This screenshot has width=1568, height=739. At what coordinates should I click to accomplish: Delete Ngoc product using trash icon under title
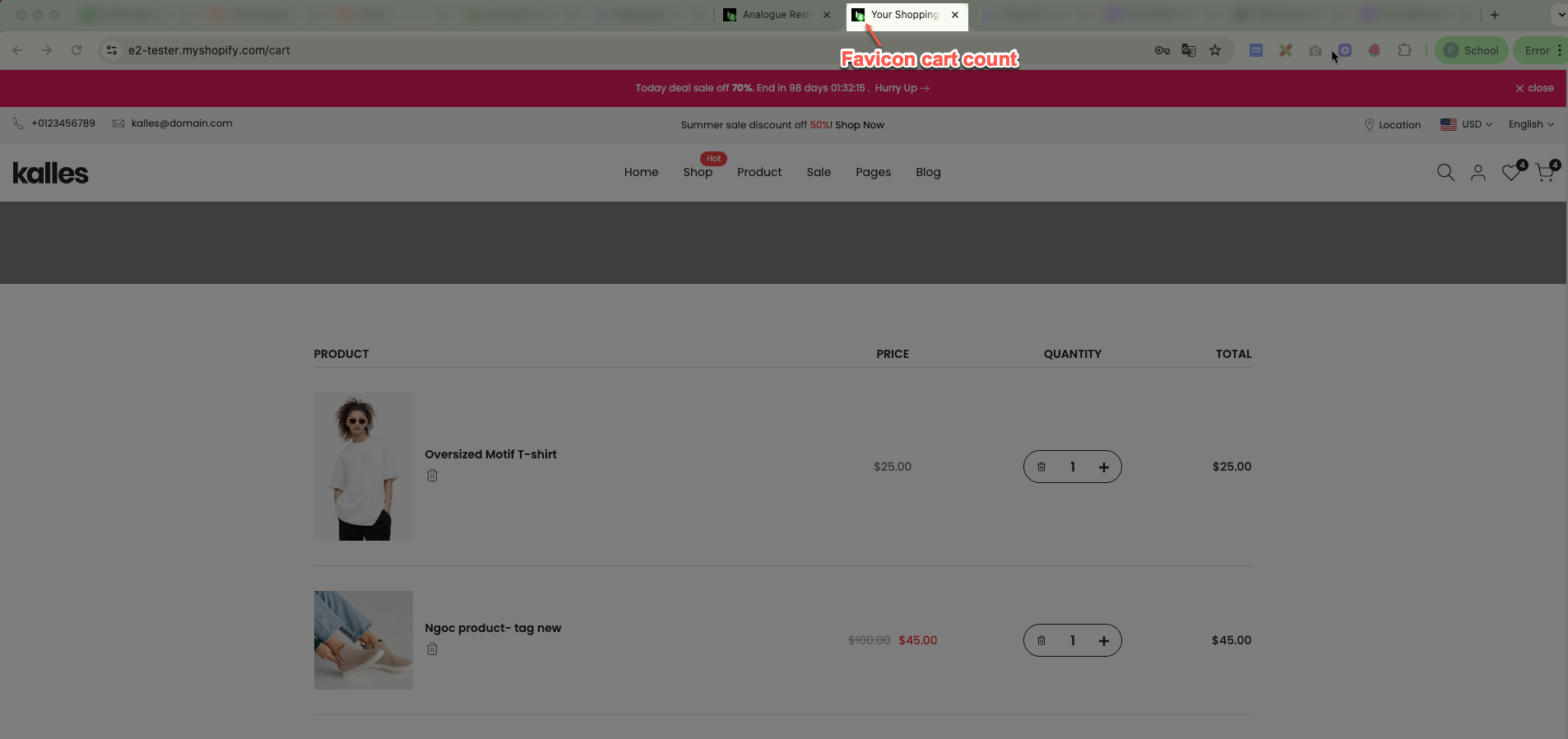[432, 649]
